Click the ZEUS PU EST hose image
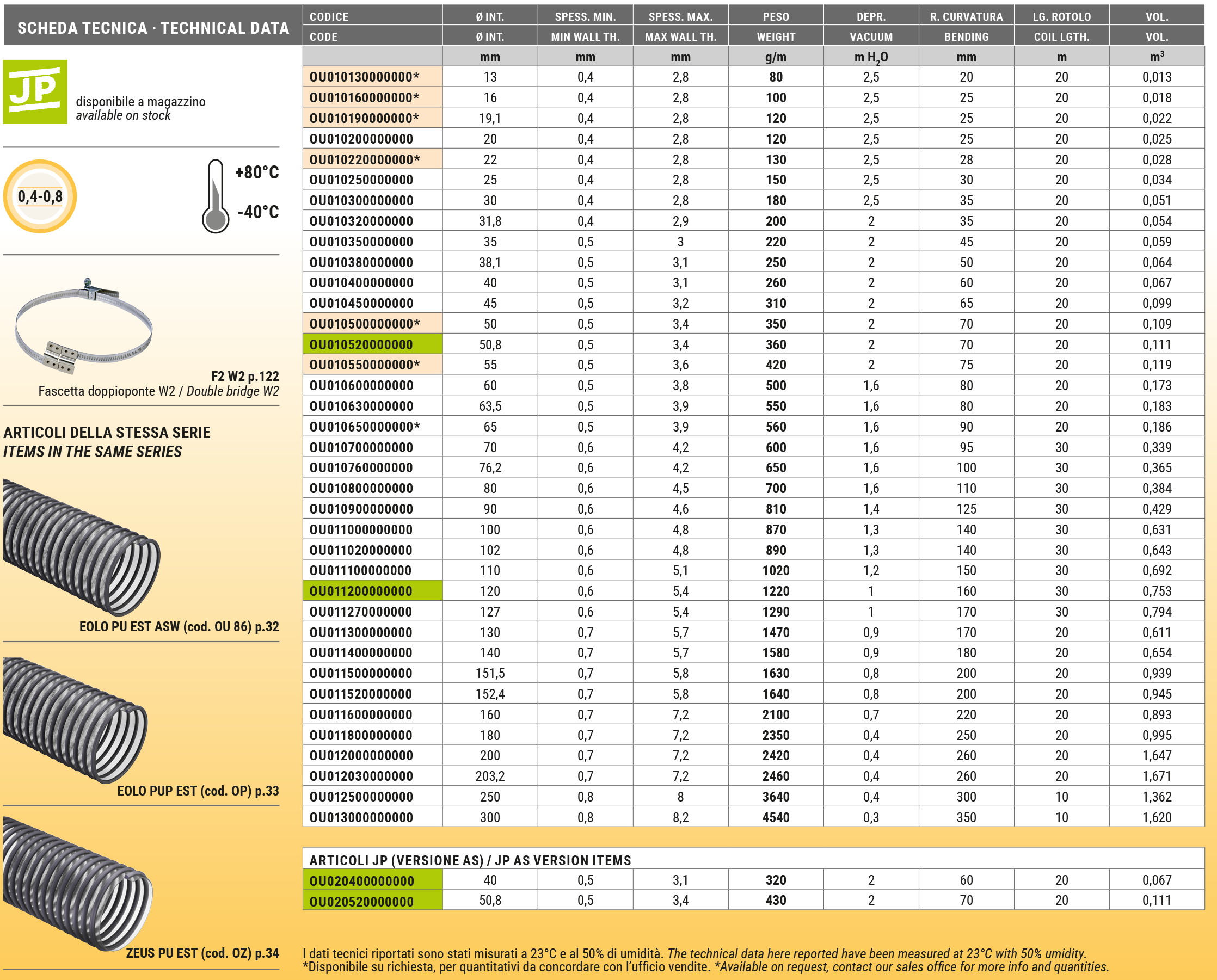The height and width of the screenshot is (980, 1217). pos(77,885)
